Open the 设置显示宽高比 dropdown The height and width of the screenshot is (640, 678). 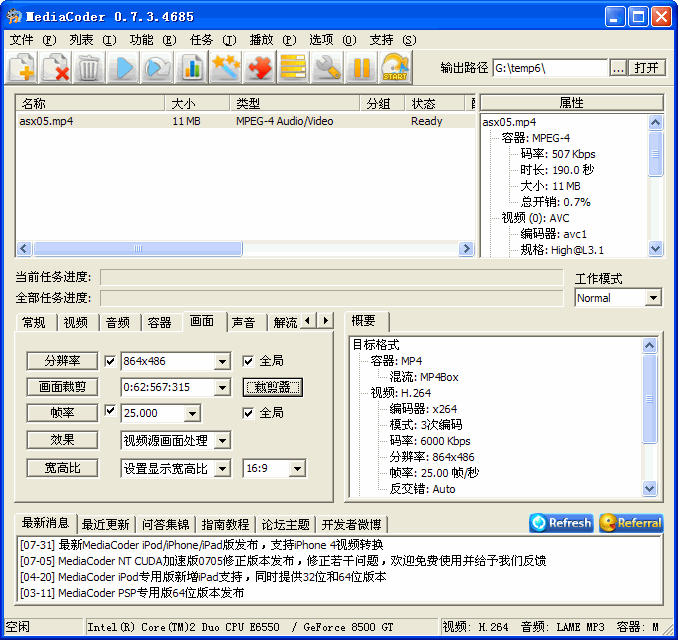[222, 468]
